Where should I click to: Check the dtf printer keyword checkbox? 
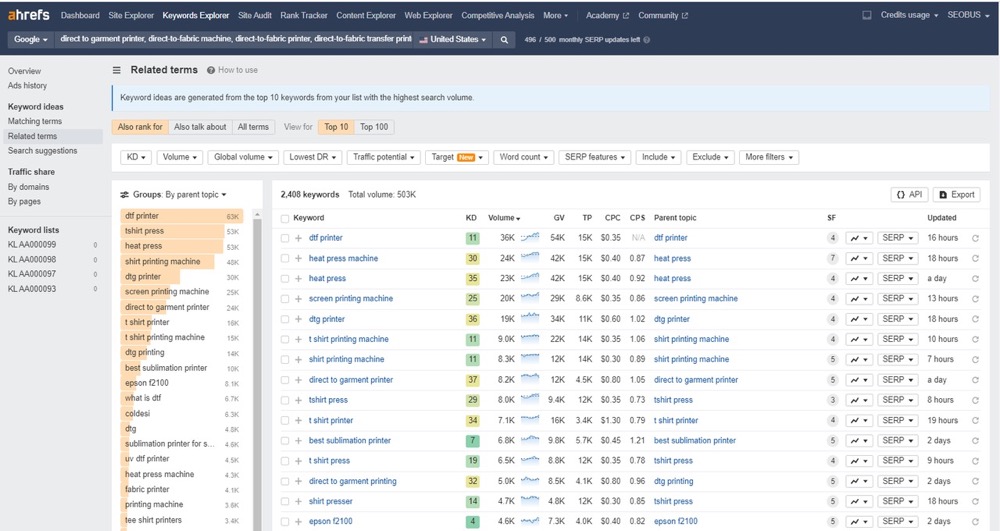point(285,238)
